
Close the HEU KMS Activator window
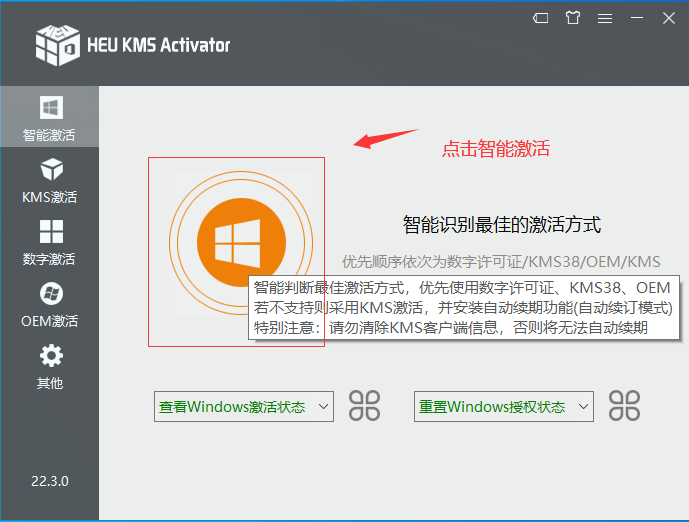[x=669, y=18]
